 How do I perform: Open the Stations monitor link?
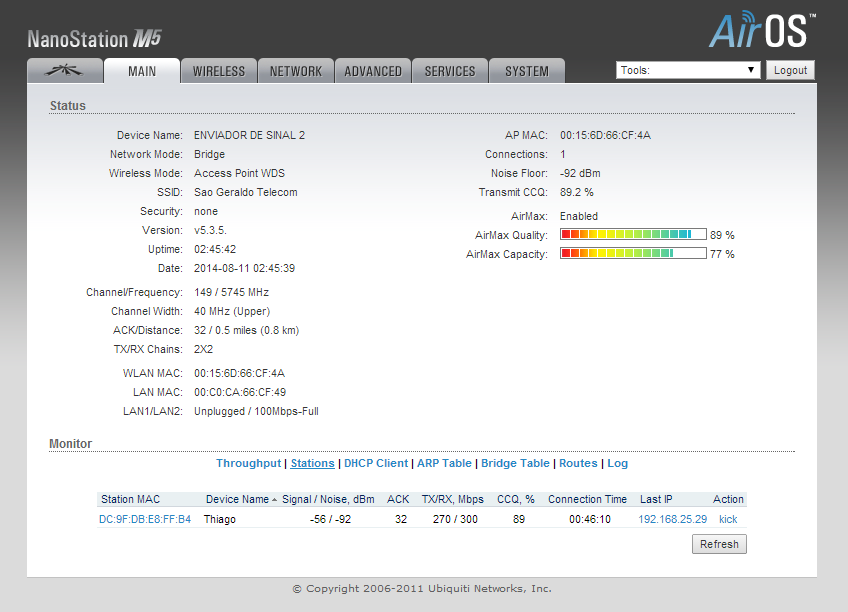click(313, 463)
